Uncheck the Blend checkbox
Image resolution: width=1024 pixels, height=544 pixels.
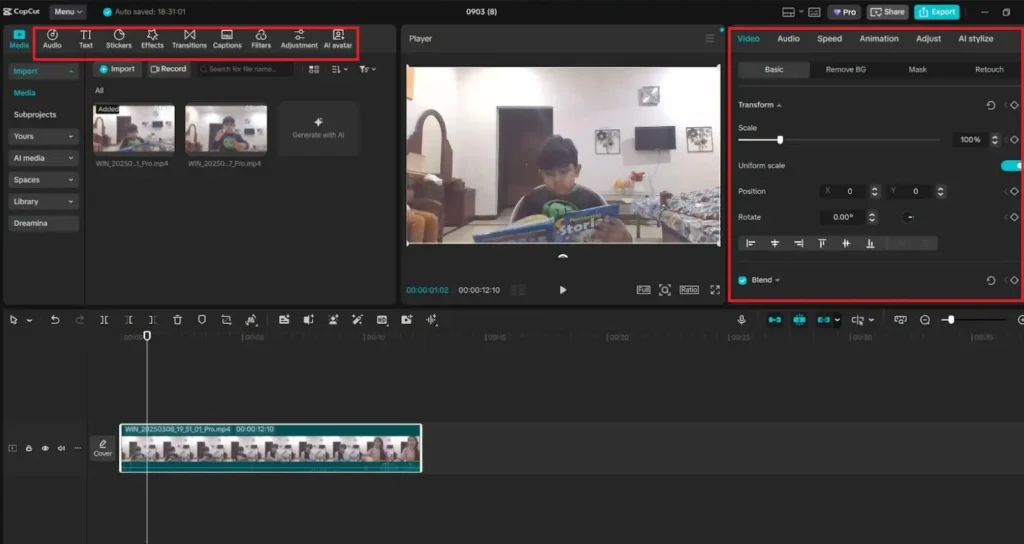[743, 280]
